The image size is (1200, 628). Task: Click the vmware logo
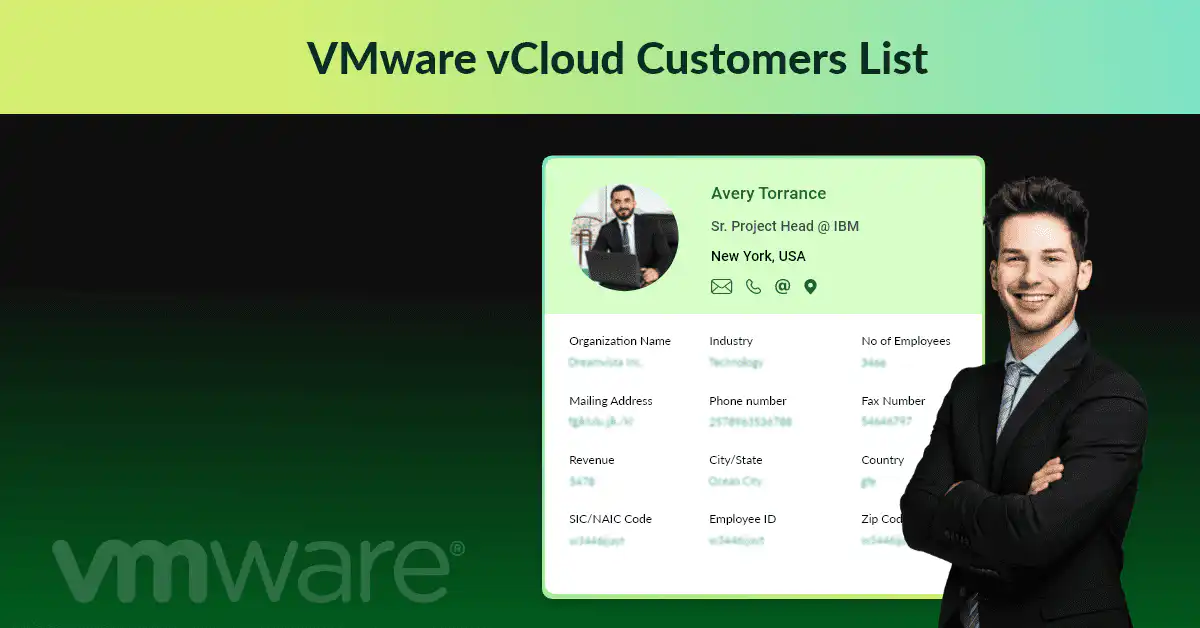point(259,572)
